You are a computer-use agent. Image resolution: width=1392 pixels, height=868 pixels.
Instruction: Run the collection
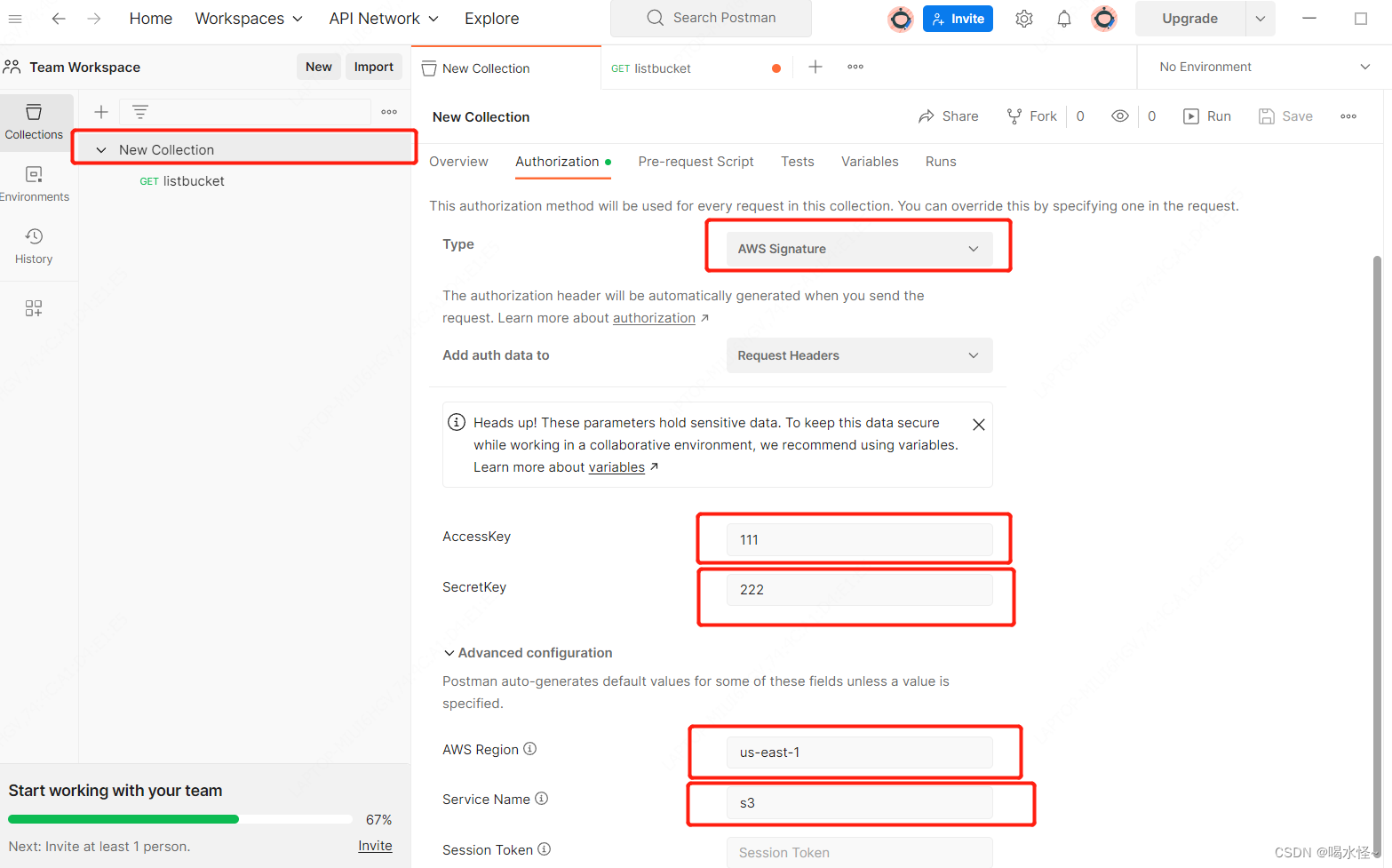[x=1207, y=116]
